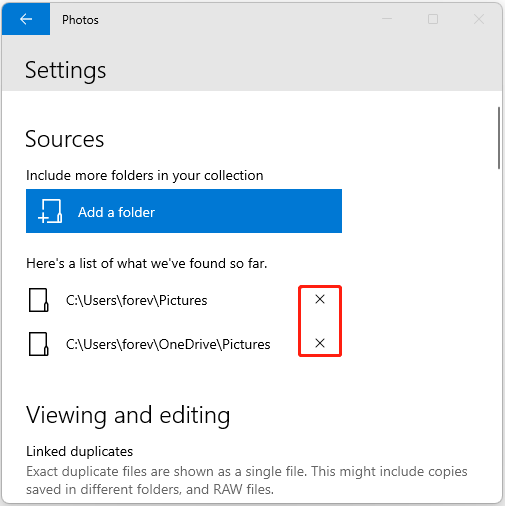Click the vertical scrollbar thumb on the right
This screenshot has width=505, height=506.
pyautogui.click(x=499, y=138)
